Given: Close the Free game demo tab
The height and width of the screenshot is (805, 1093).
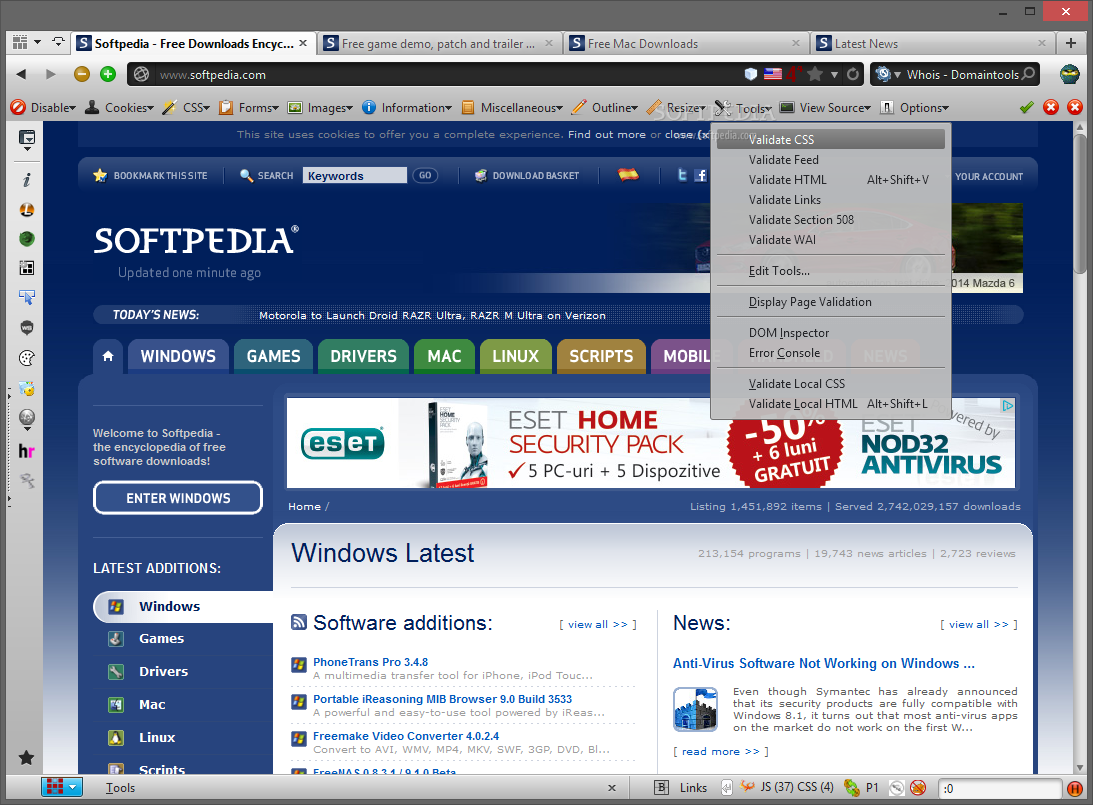Looking at the screenshot, I should (549, 43).
